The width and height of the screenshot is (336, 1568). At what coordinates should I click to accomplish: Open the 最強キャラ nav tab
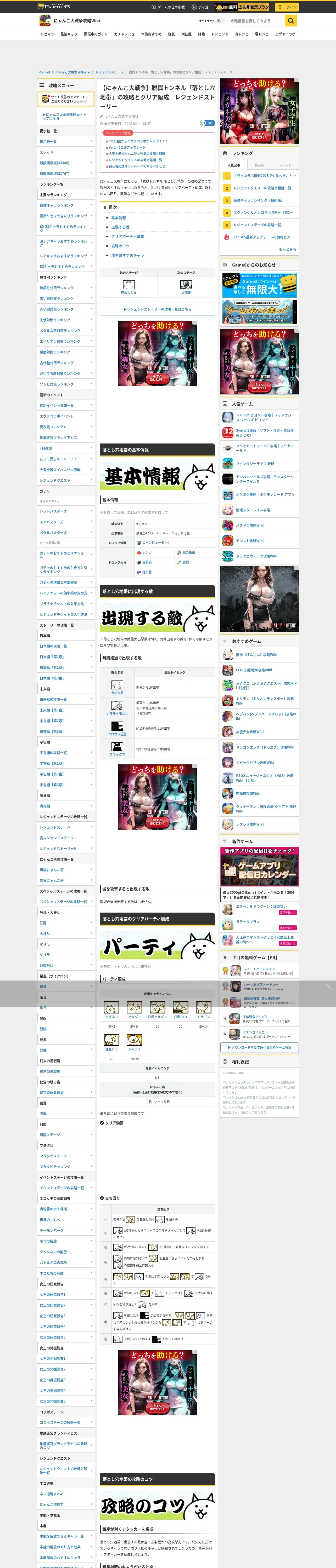(69, 34)
